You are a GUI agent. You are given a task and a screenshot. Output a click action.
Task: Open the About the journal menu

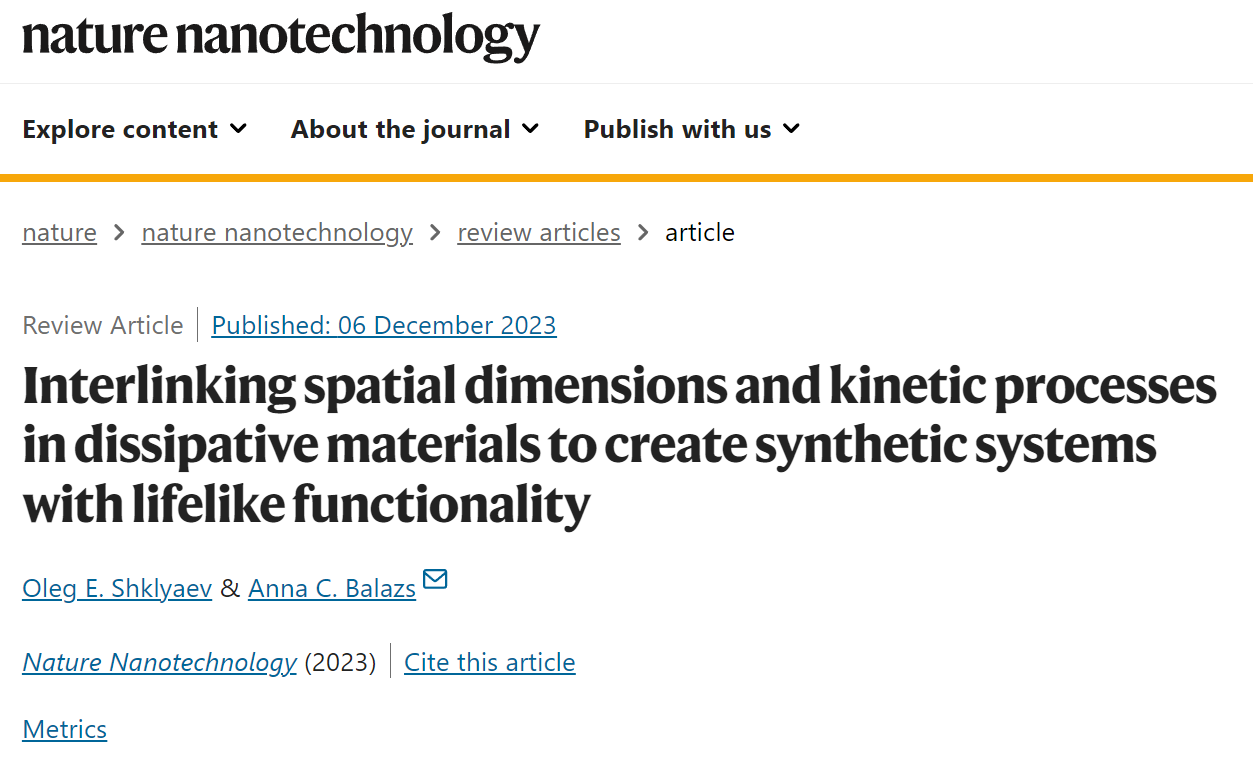[415, 129]
